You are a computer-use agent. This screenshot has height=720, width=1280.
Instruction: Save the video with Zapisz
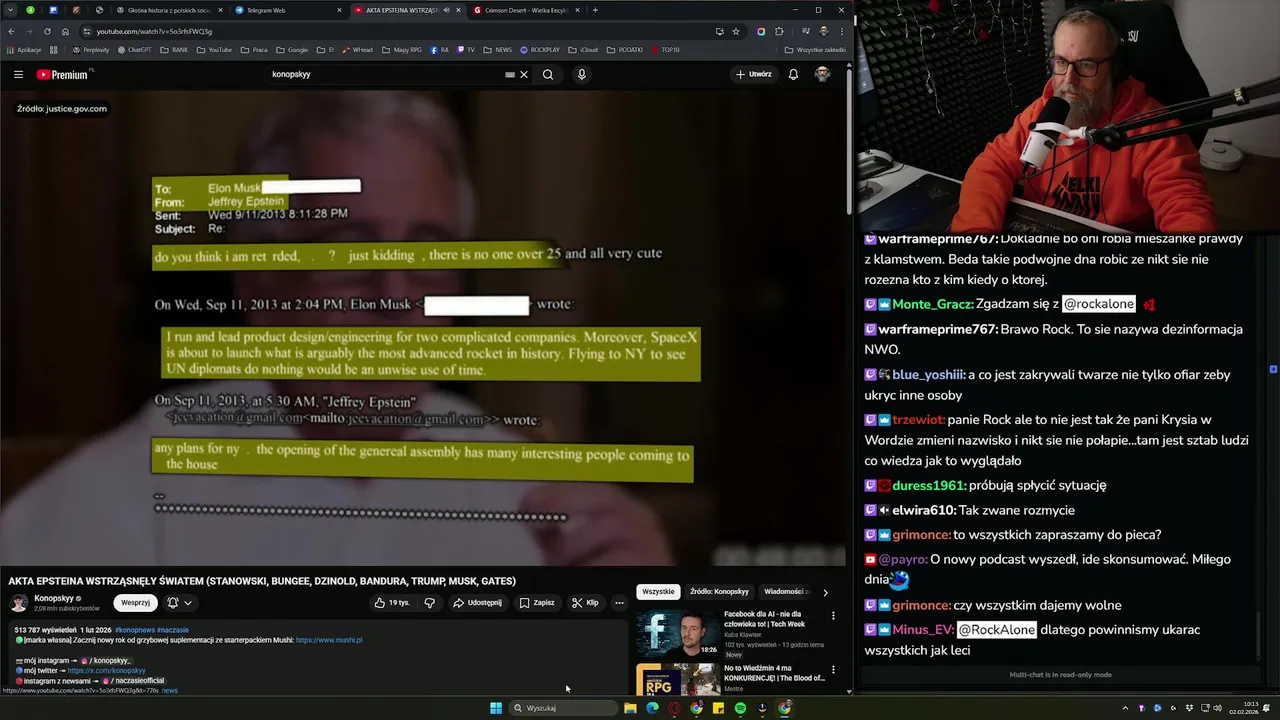pyautogui.click(x=537, y=603)
